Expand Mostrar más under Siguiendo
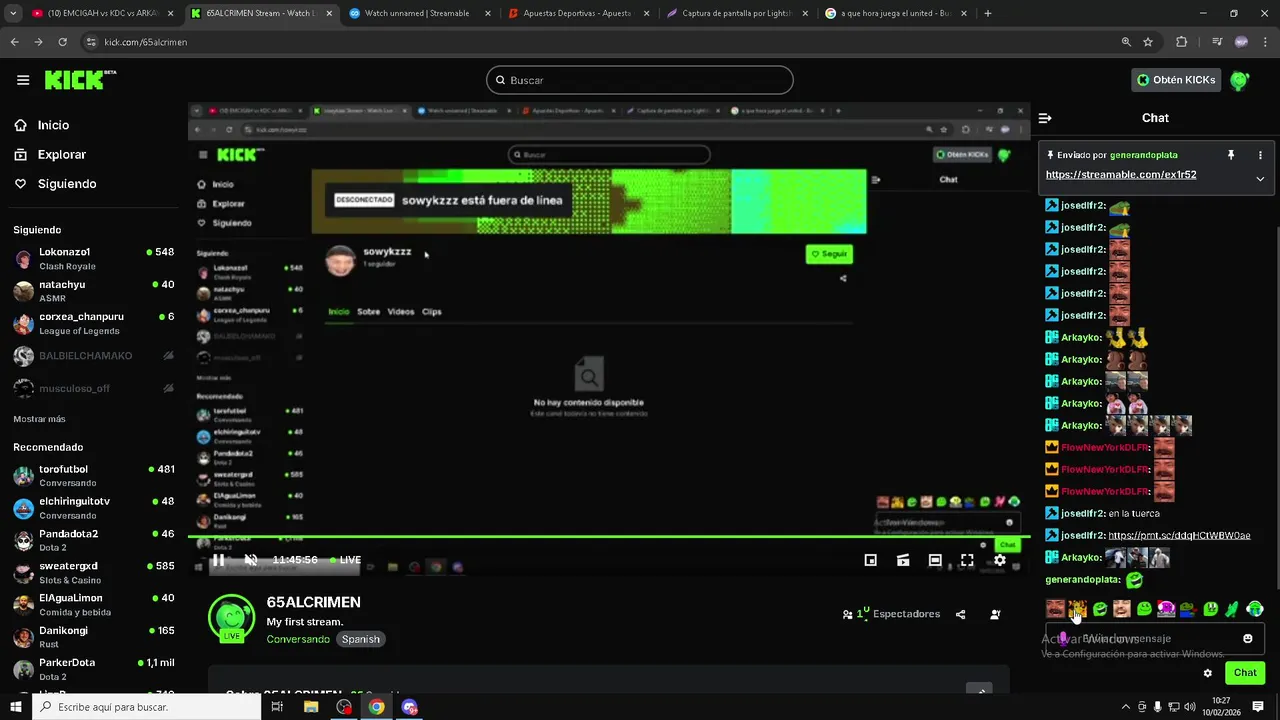1280x720 pixels. [39, 419]
